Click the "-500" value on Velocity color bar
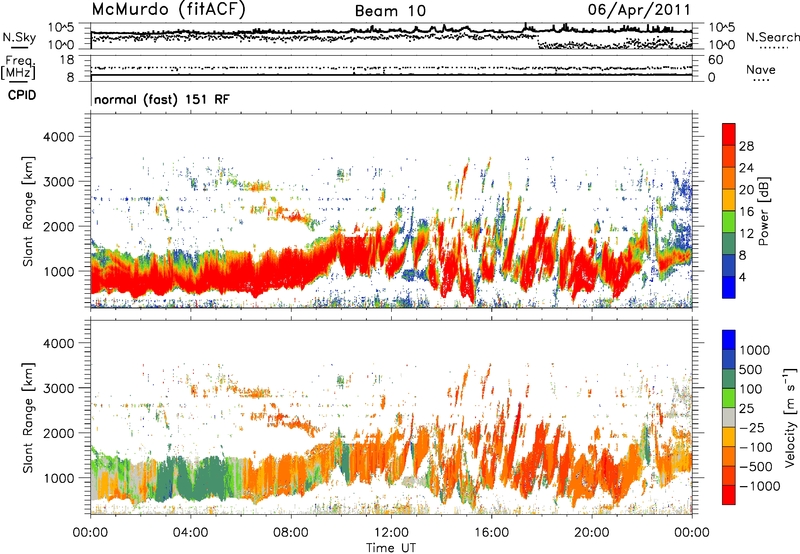 (x=756, y=467)
